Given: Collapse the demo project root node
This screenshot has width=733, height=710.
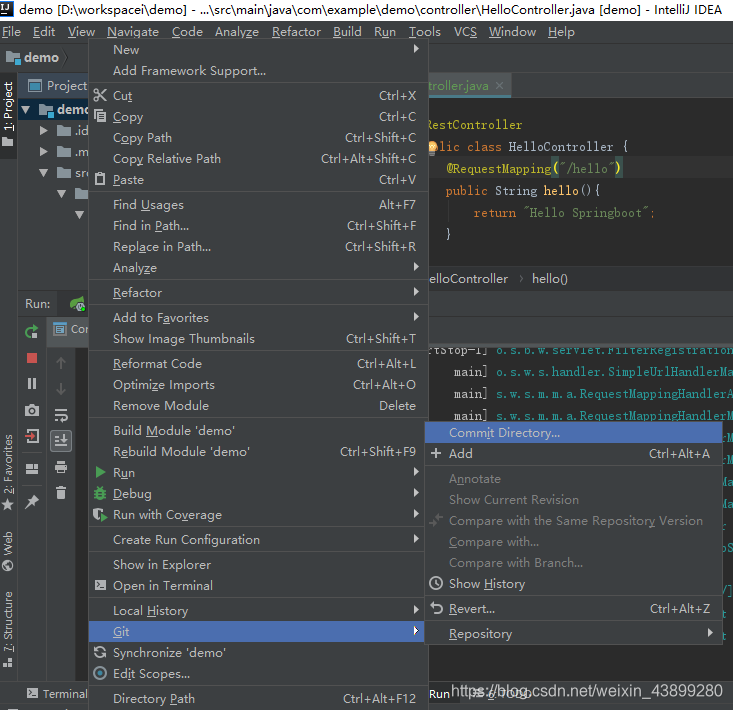Looking at the screenshot, I should pyautogui.click(x=26, y=110).
